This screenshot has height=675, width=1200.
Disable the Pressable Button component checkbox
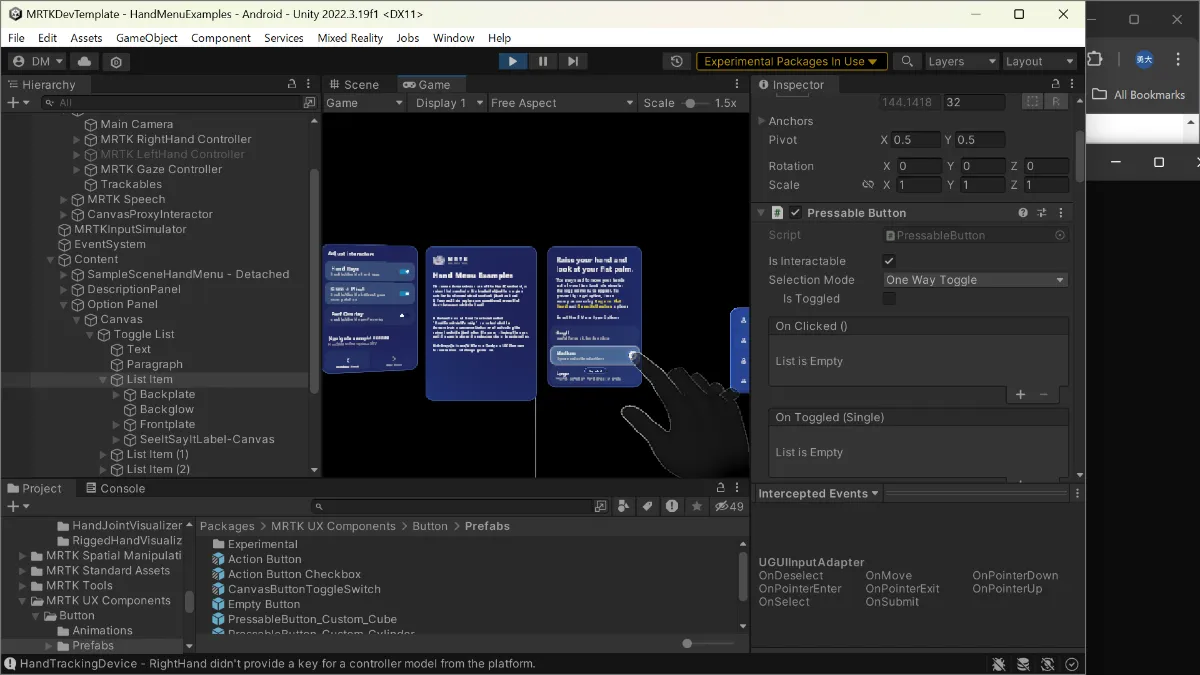795,213
